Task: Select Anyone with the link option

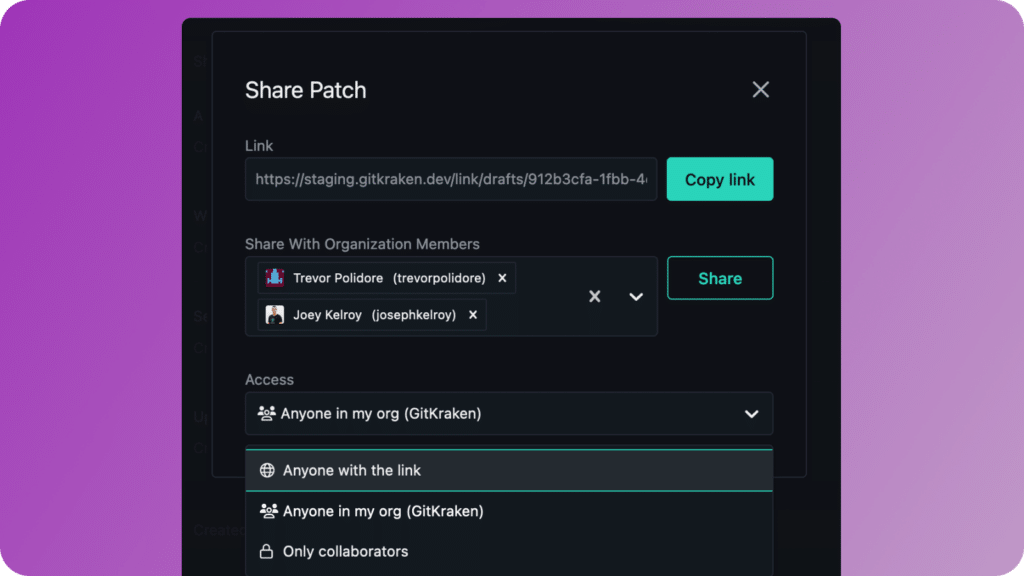Action: tap(509, 470)
